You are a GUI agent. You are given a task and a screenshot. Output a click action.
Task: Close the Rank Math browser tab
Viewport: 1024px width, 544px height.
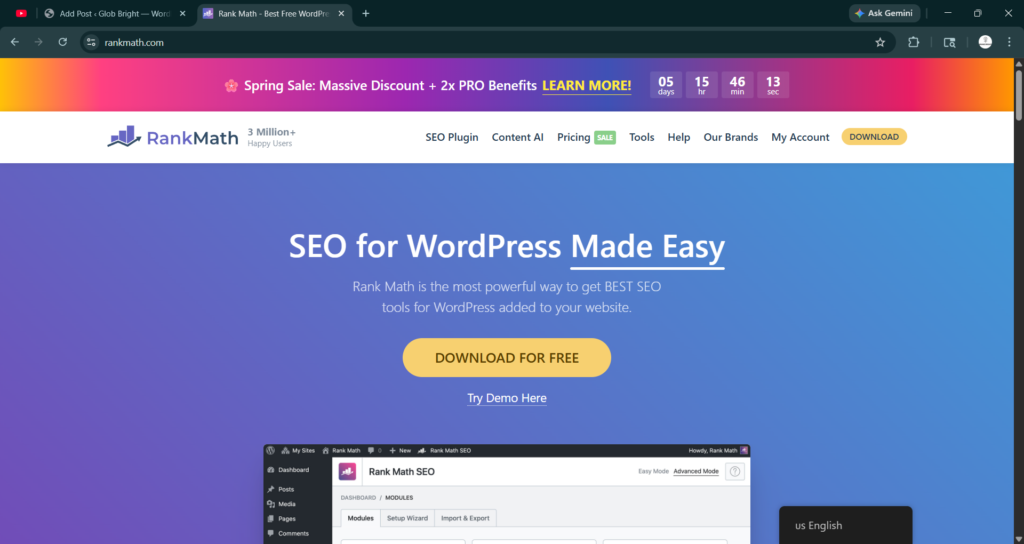click(x=339, y=13)
